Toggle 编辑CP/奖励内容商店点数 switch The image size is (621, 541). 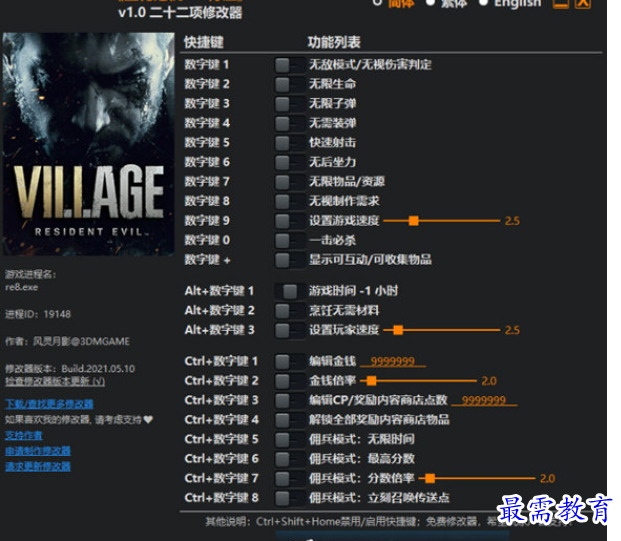pyautogui.click(x=290, y=400)
